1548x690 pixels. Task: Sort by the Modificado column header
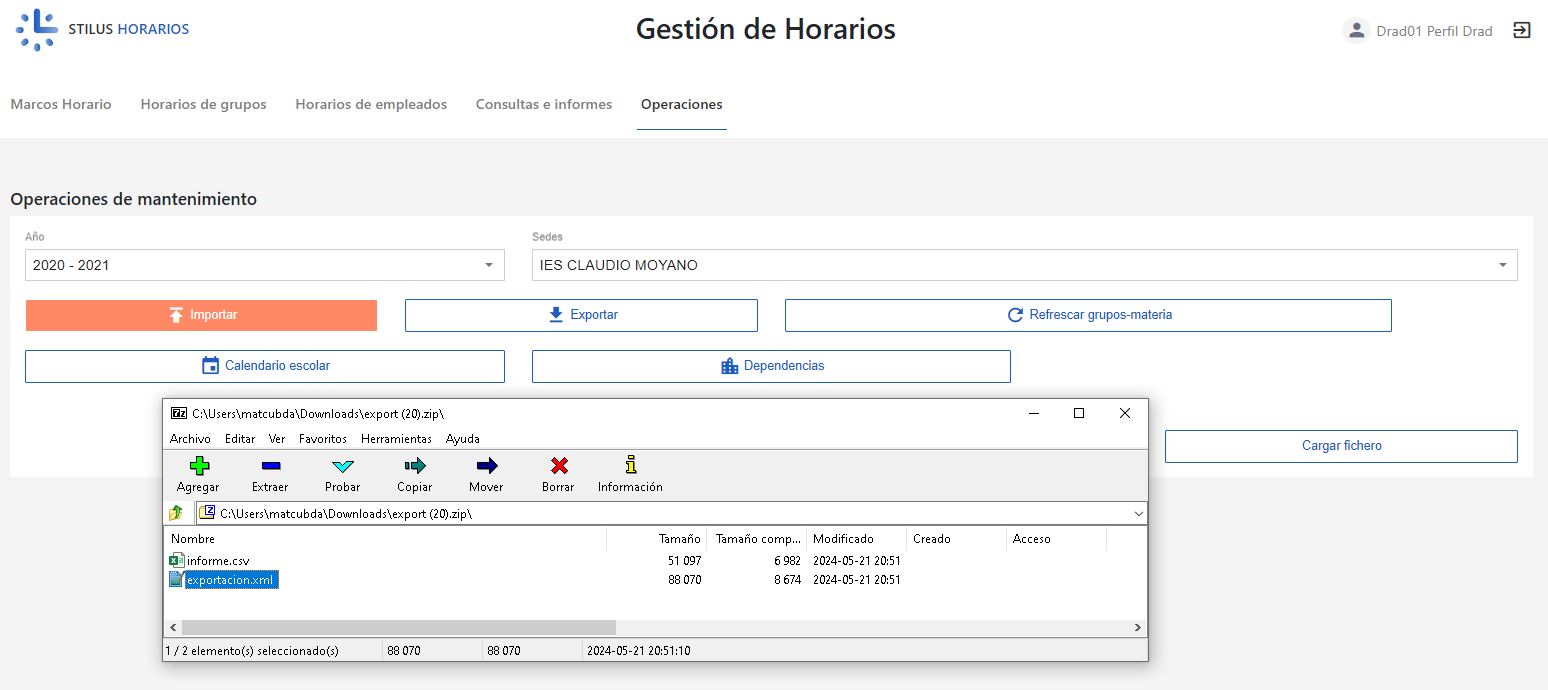point(857,539)
